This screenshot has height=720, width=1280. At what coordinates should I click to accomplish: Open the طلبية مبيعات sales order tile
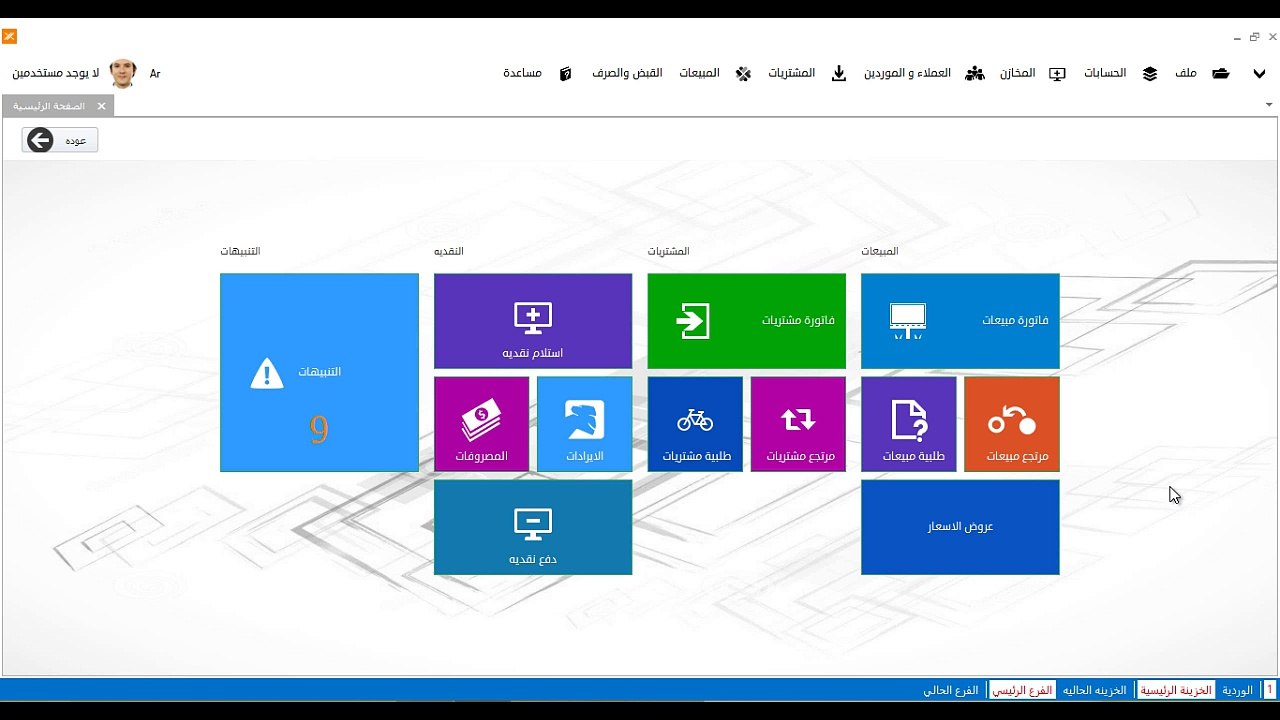coord(909,424)
